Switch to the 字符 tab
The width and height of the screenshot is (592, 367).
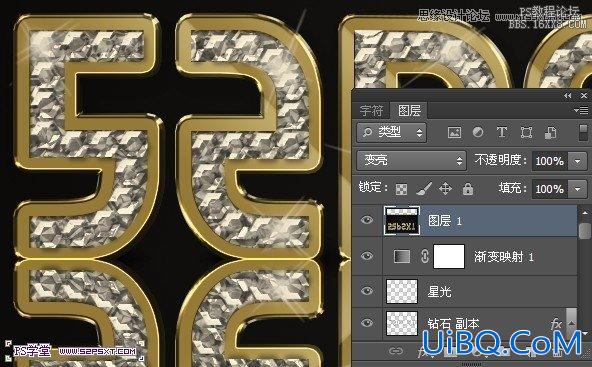pos(371,110)
